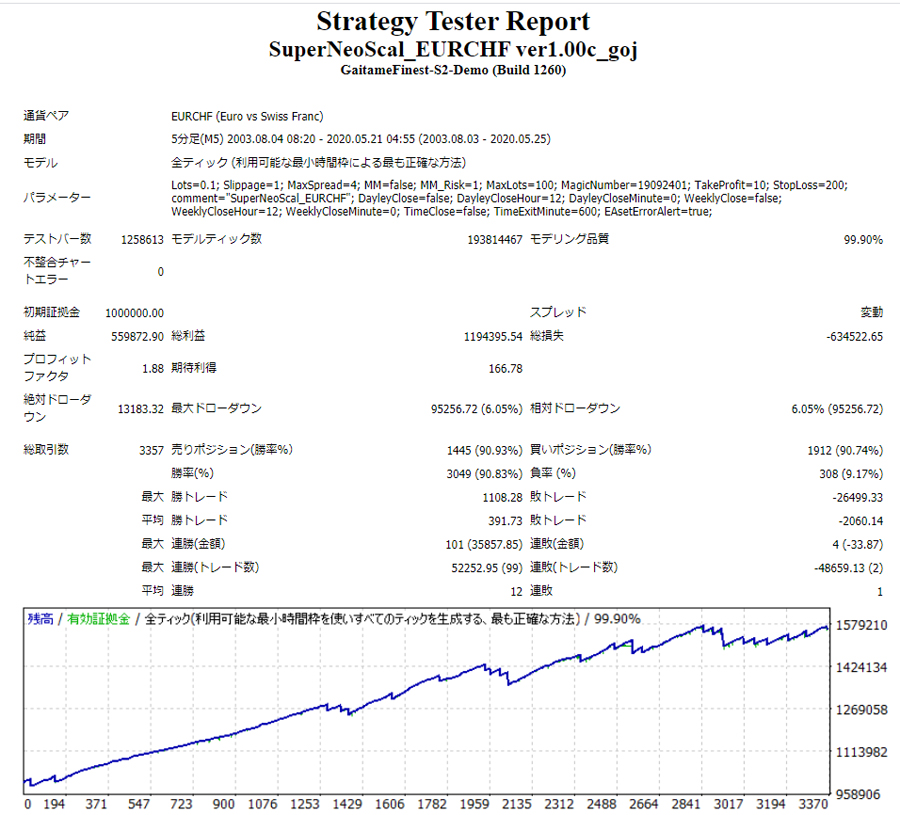
Task: Click the 308 (9.17%) loss rate value
Action: [x=851, y=474]
